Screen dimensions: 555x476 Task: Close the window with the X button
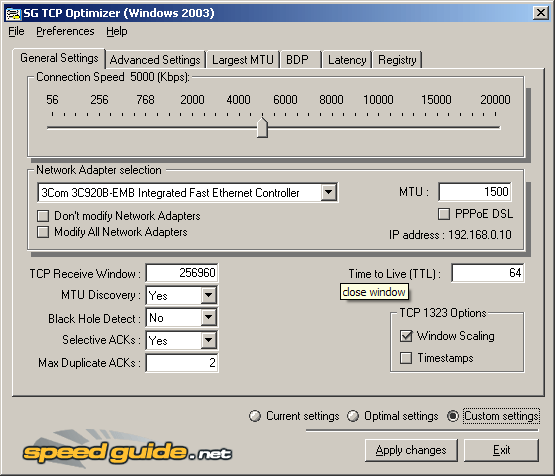pyautogui.click(x=541, y=13)
